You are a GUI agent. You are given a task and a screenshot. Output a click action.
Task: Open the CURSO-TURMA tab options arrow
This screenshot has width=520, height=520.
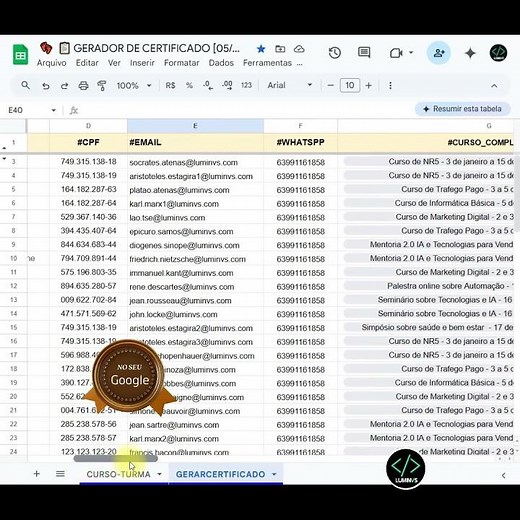click(159, 474)
